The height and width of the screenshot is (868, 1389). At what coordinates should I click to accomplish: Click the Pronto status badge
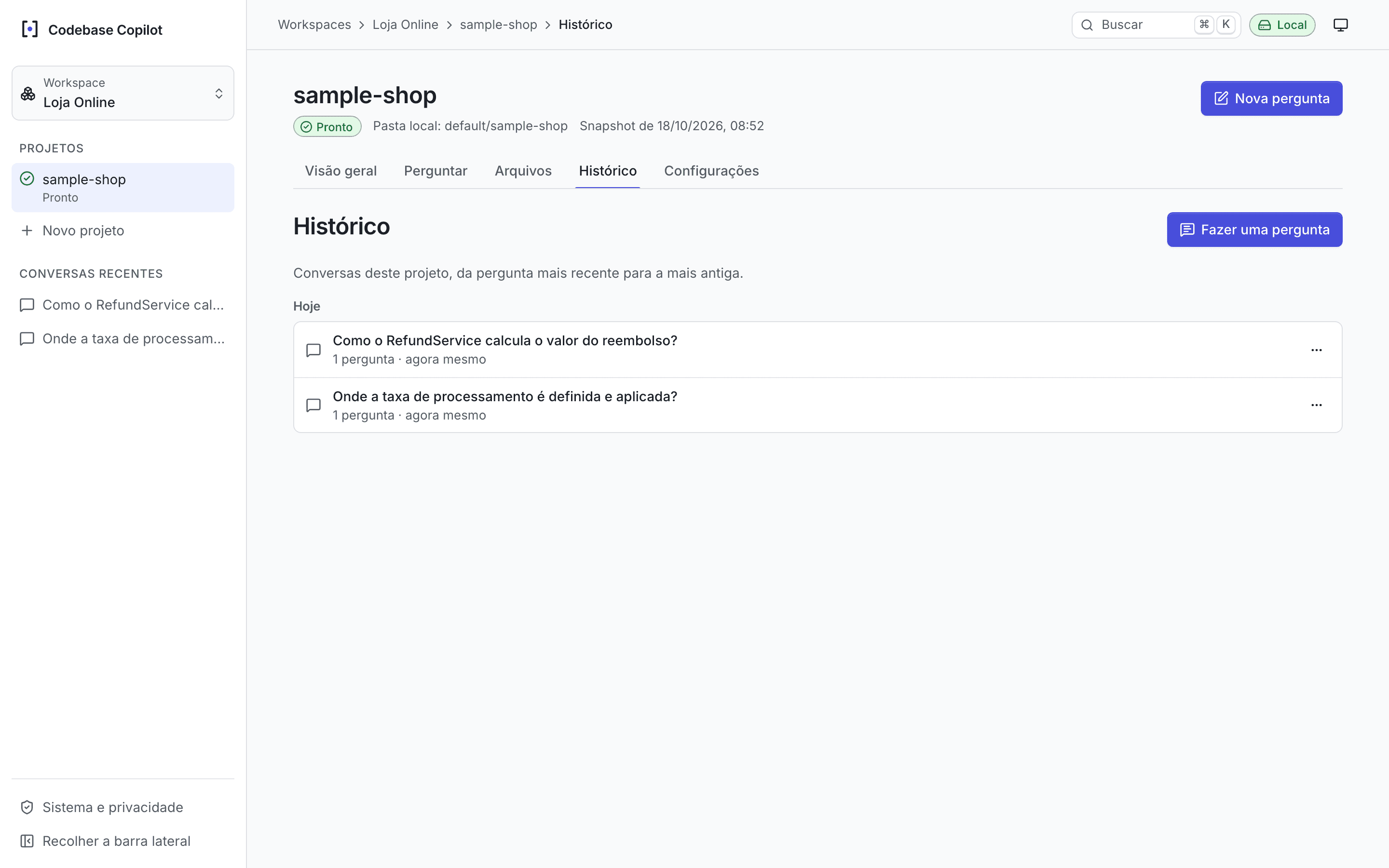327,126
